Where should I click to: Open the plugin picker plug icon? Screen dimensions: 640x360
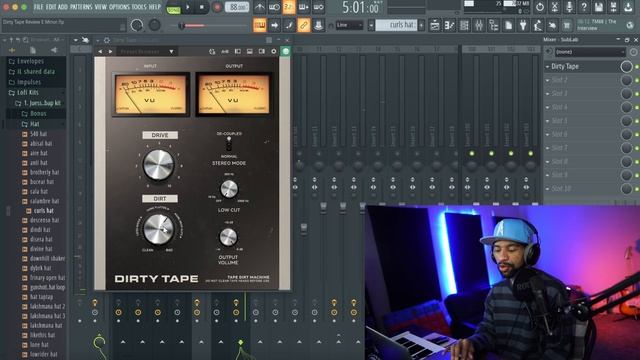pyautogui.click(x=523, y=25)
